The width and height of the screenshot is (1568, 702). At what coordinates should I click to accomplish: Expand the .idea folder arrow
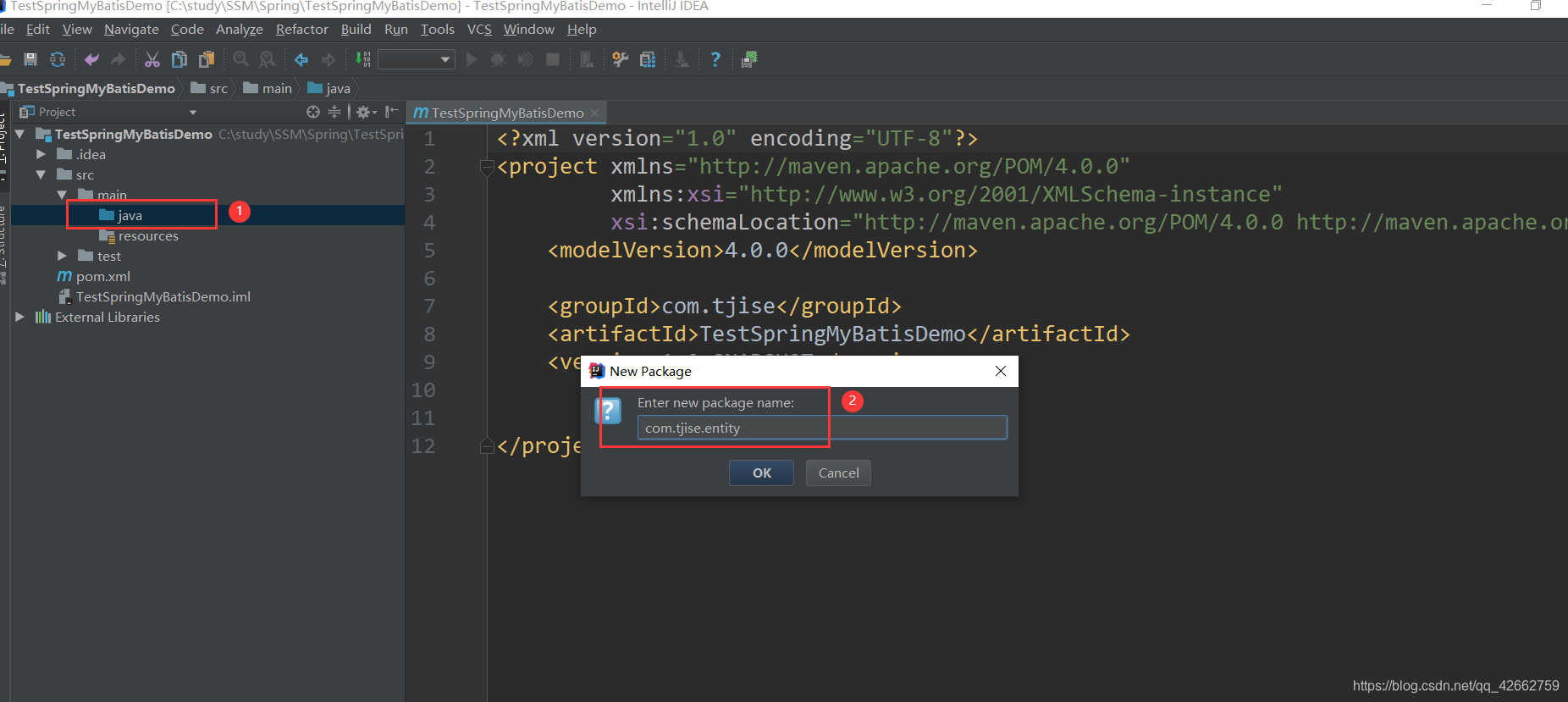[40, 154]
